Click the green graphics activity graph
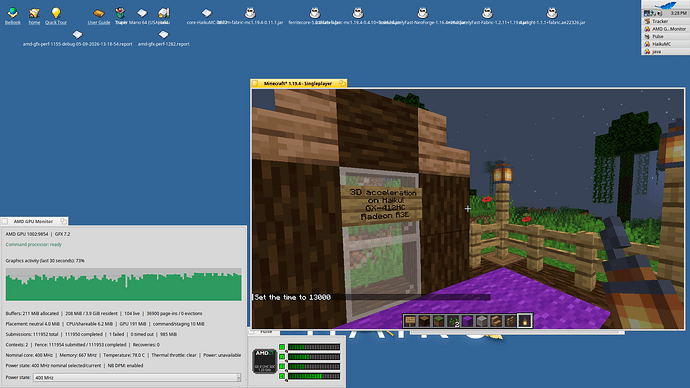Screen dimensions: 690x388 (x=124, y=285)
